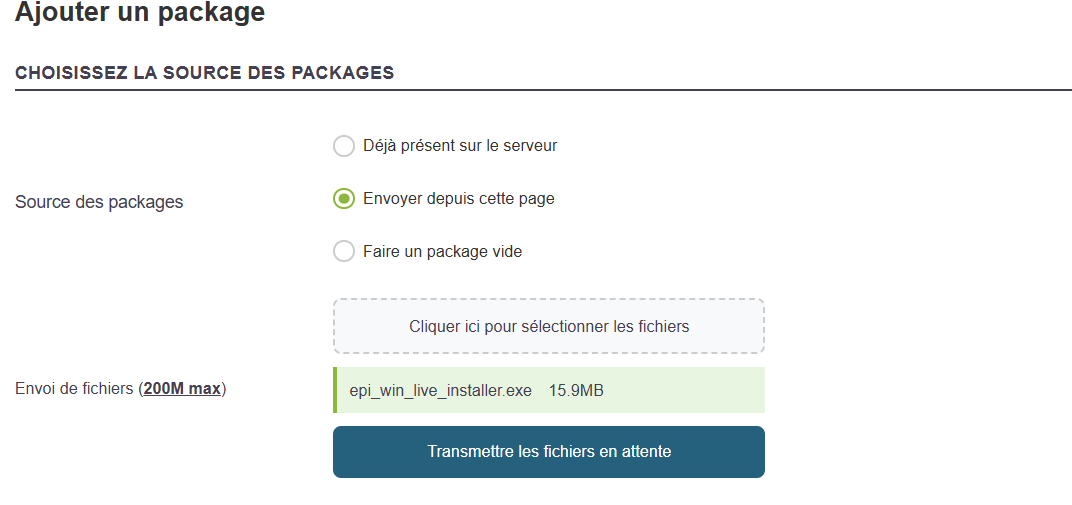Open the "200M max" upload limit link
The height and width of the screenshot is (505, 1072).
pos(182,389)
